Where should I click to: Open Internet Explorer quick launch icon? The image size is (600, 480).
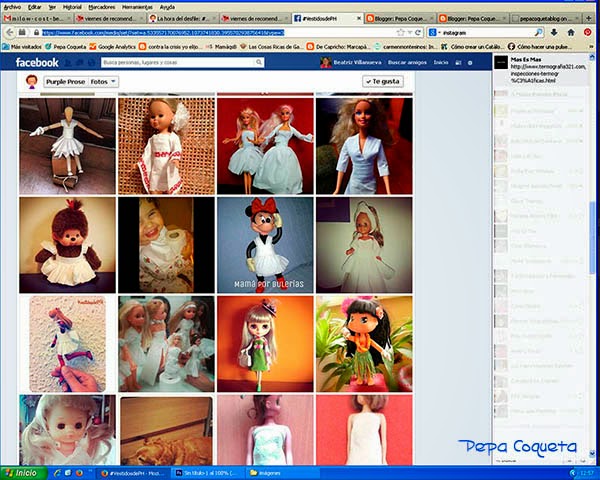(x=58, y=473)
